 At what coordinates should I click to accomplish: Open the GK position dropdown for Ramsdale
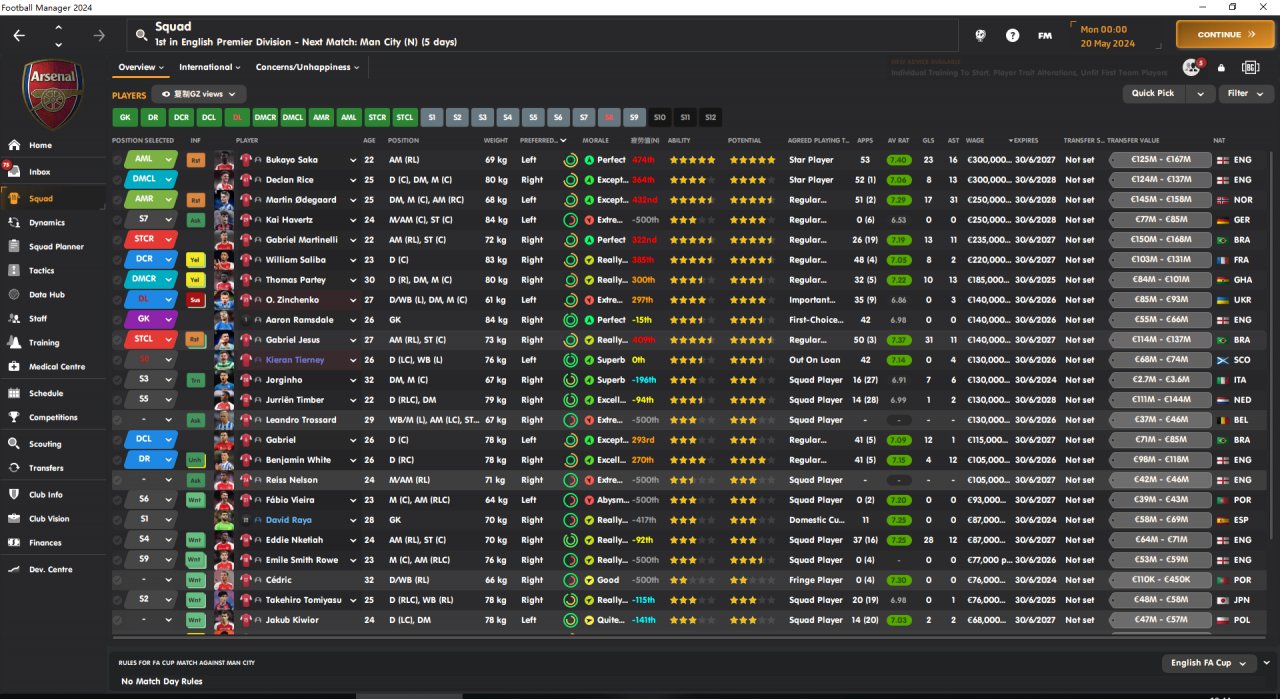point(169,320)
